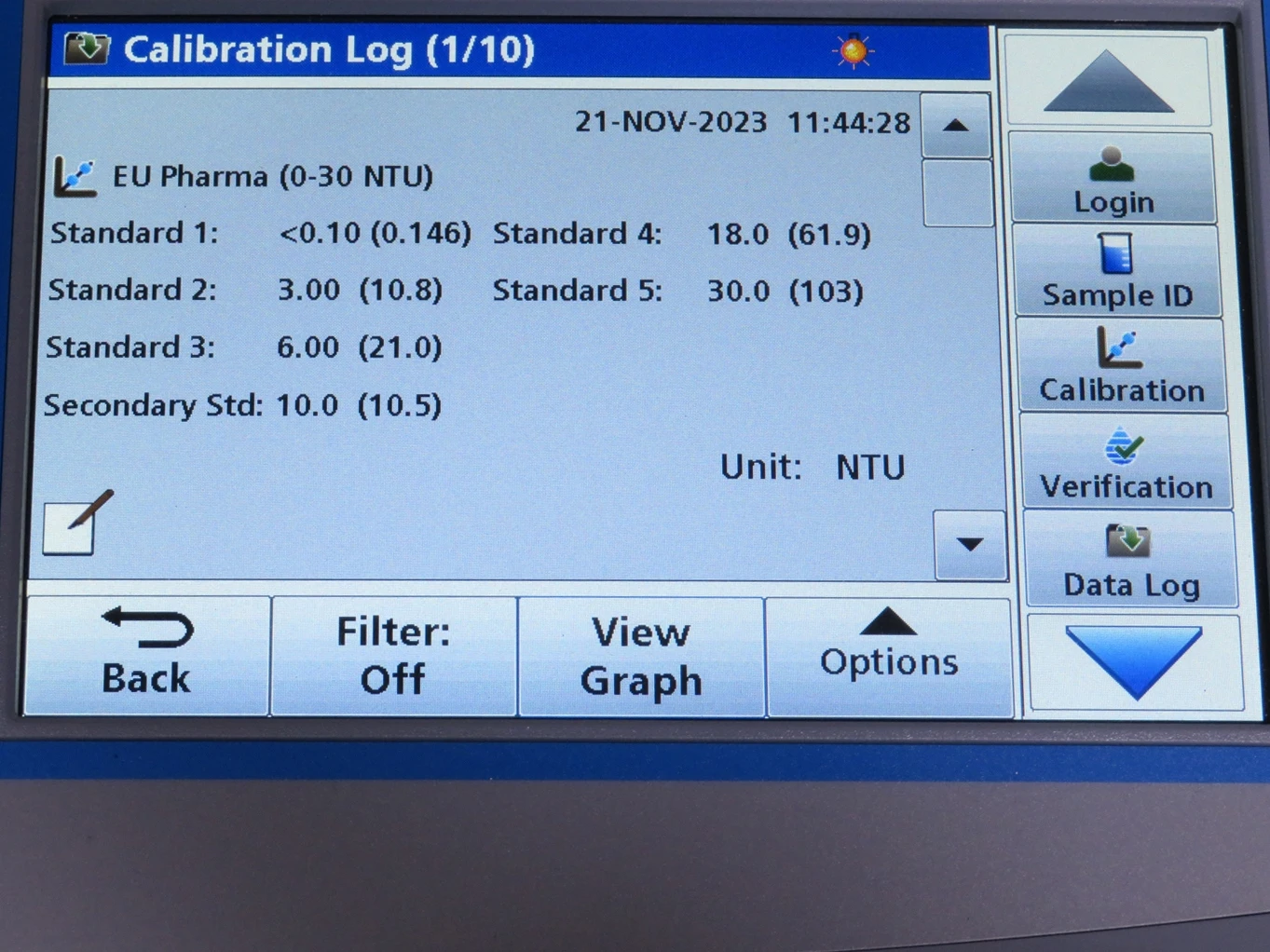Open the Data Log folder icon
The height and width of the screenshot is (952, 1270).
point(1128,540)
